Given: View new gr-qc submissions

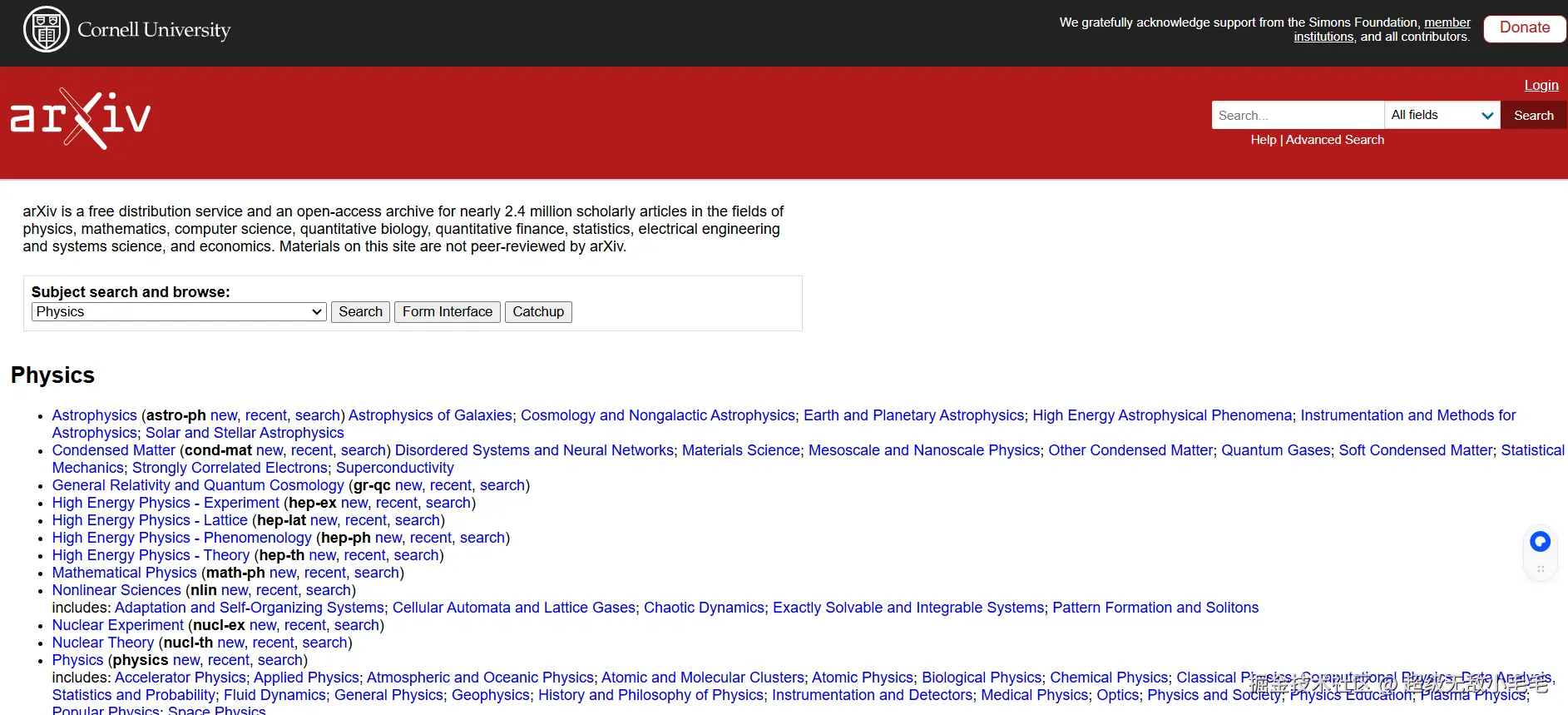Looking at the screenshot, I should pos(408,485).
